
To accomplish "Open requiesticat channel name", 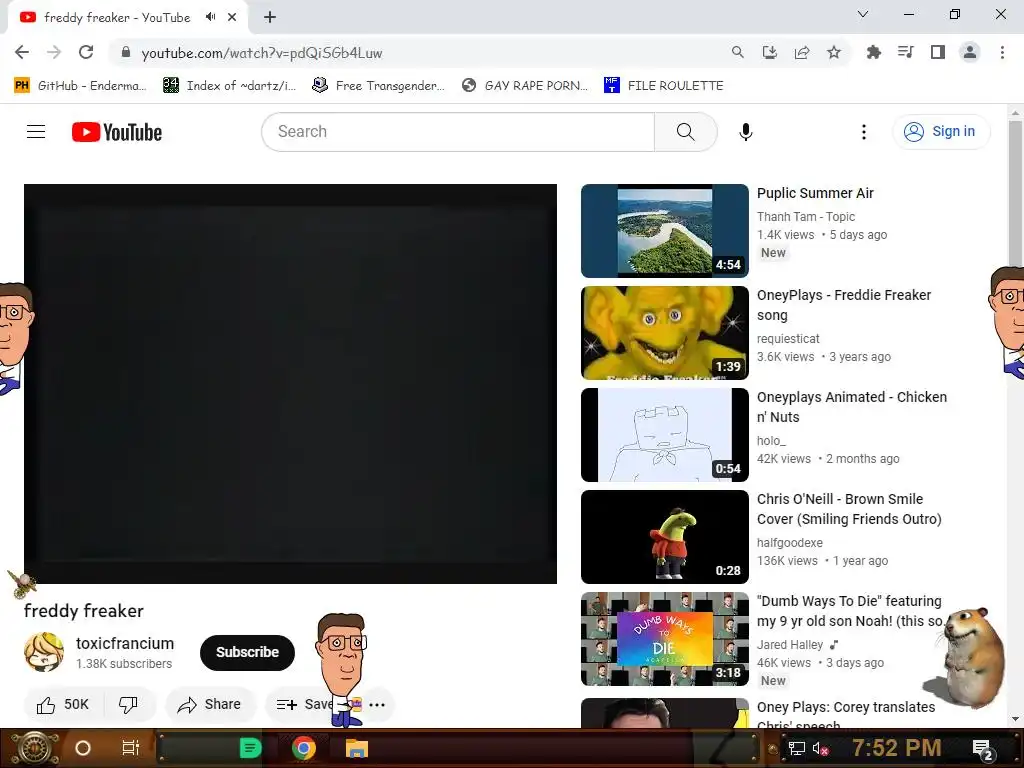I will pyautogui.click(x=788, y=339).
